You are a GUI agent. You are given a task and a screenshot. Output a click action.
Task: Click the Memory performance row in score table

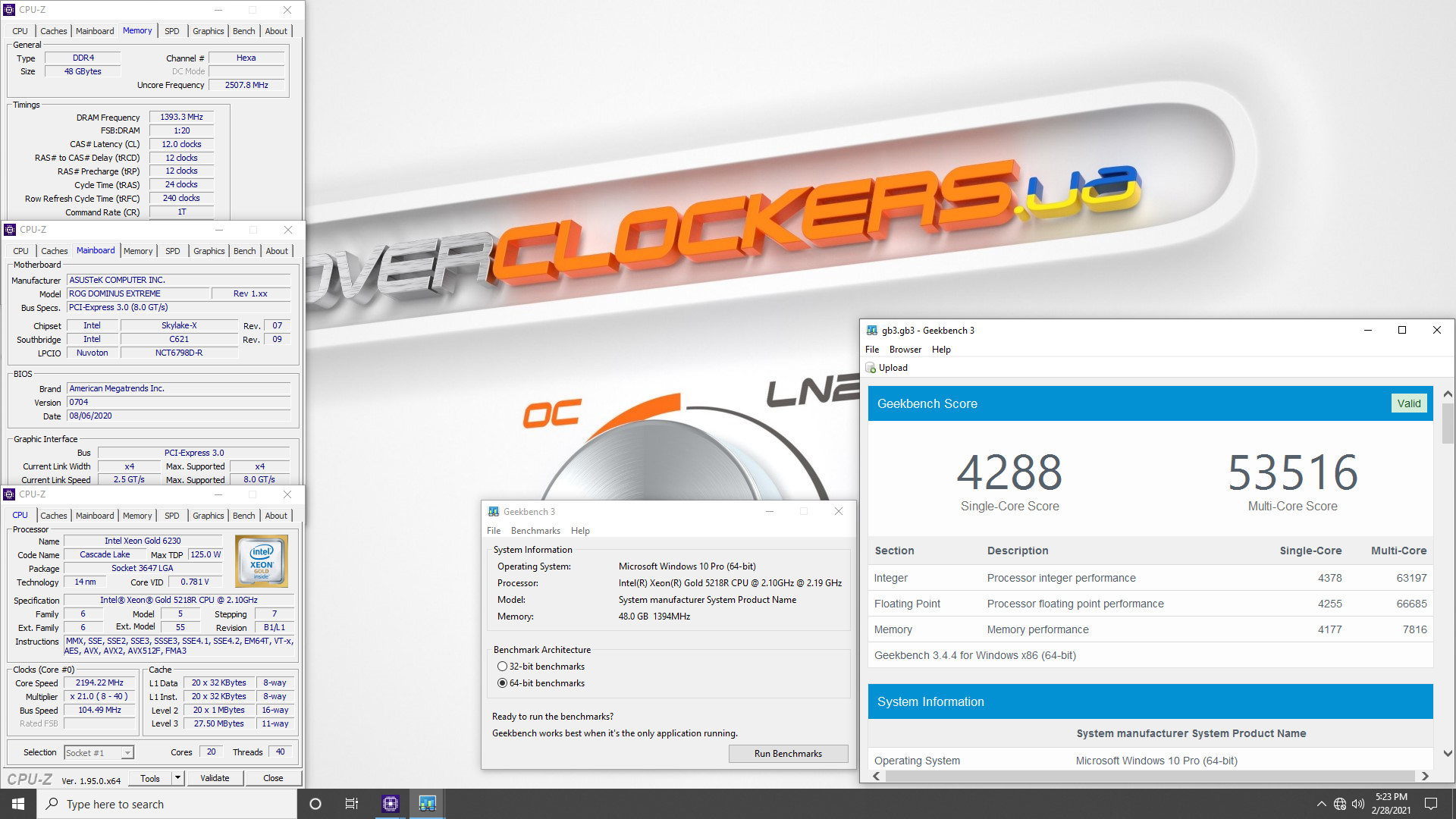coord(1150,629)
